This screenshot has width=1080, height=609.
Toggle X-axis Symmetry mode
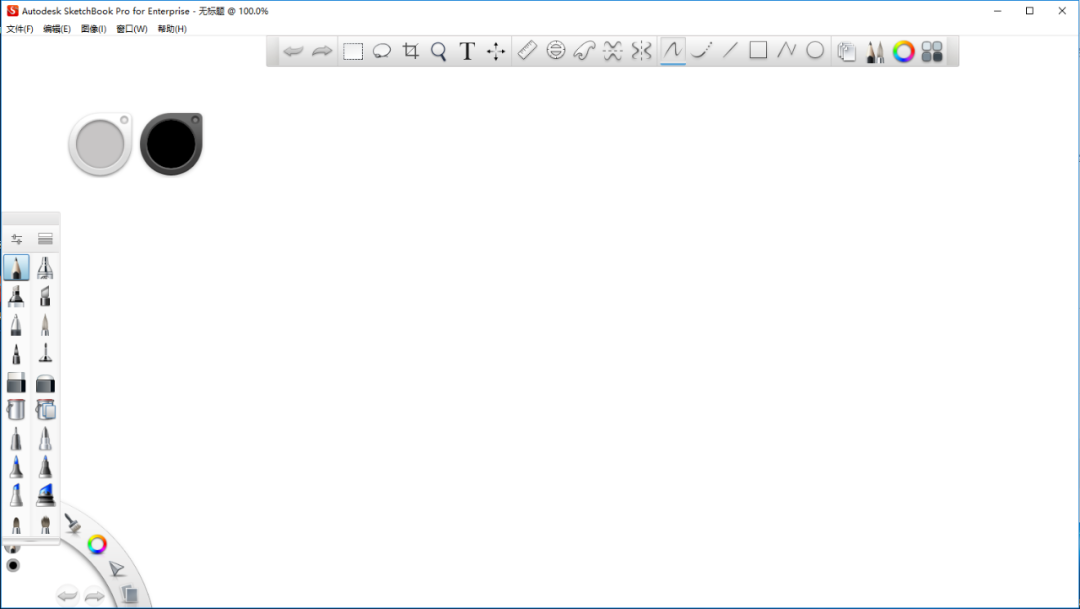pyautogui.click(x=612, y=50)
